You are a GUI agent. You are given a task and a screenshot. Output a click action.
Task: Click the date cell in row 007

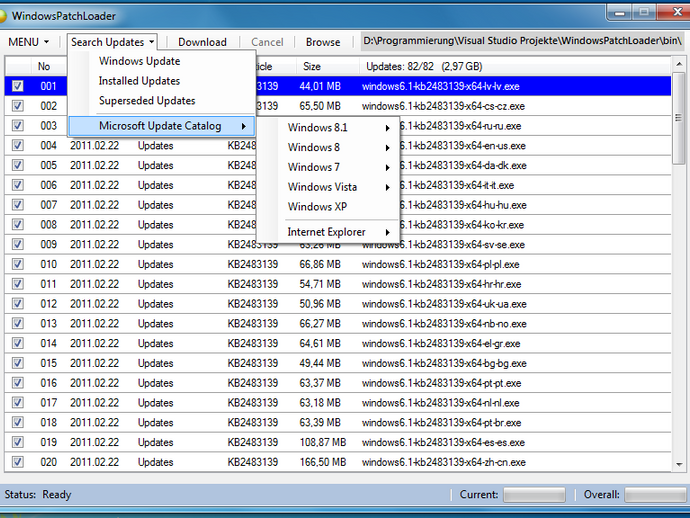[94, 205]
